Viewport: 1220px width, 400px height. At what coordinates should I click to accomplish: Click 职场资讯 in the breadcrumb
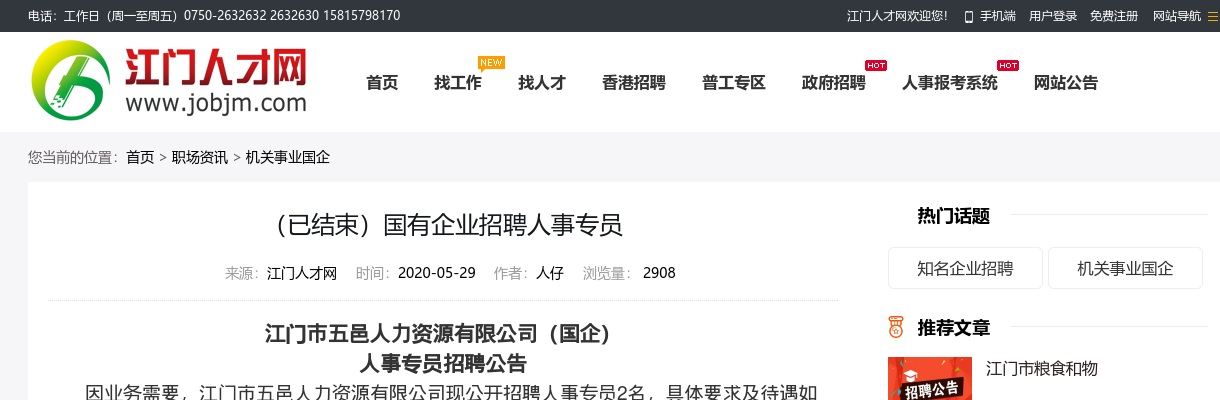click(x=199, y=157)
